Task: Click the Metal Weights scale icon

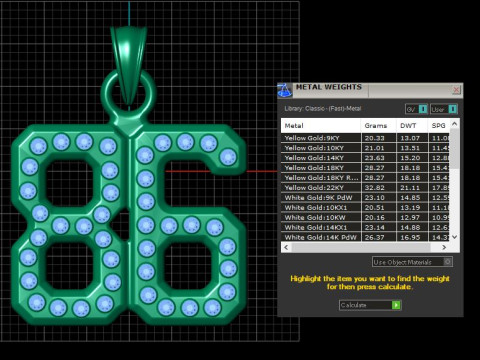Action: [284, 90]
